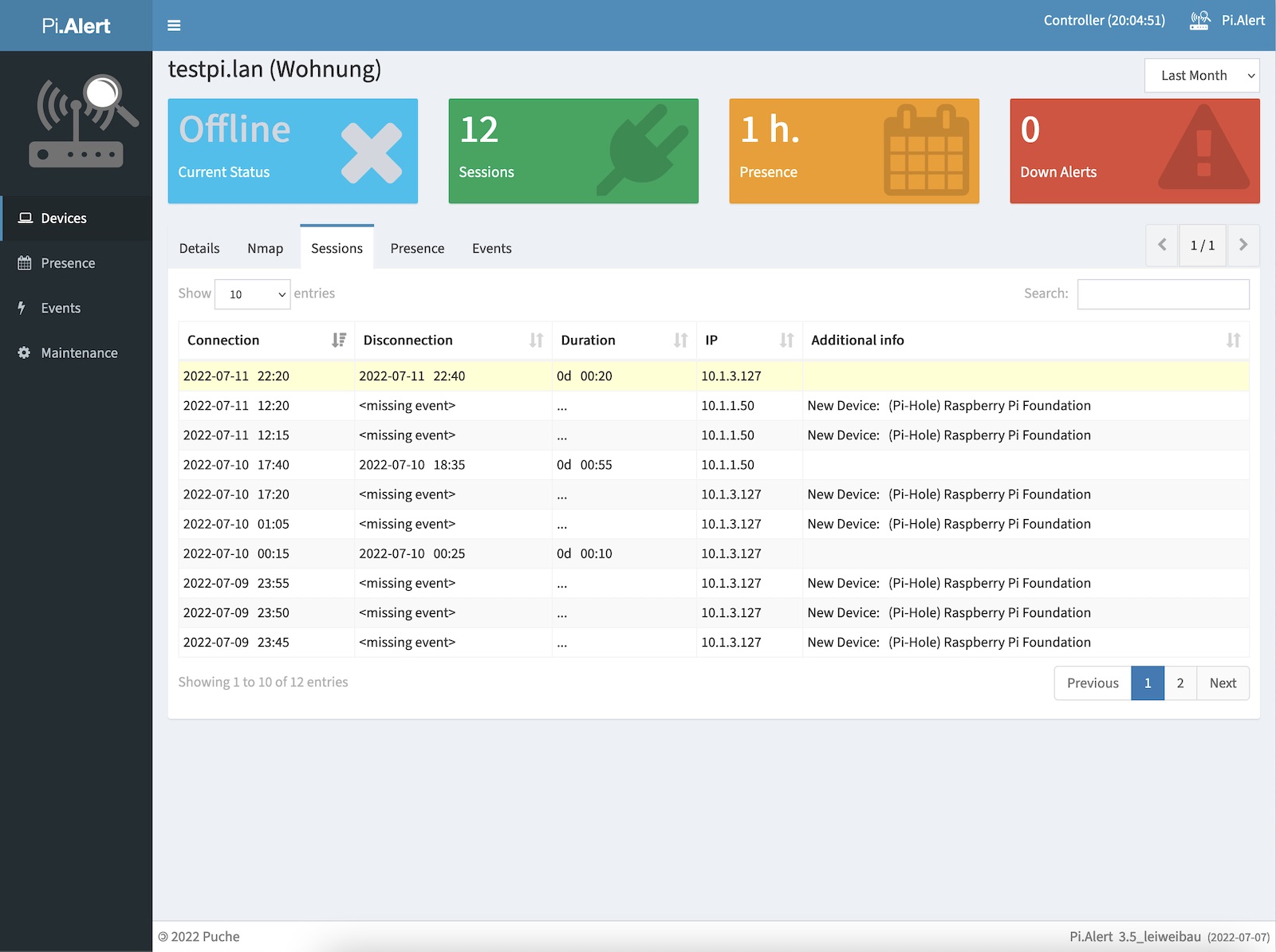Expand the Show entries count dropdown
1276x952 pixels.
pos(252,294)
